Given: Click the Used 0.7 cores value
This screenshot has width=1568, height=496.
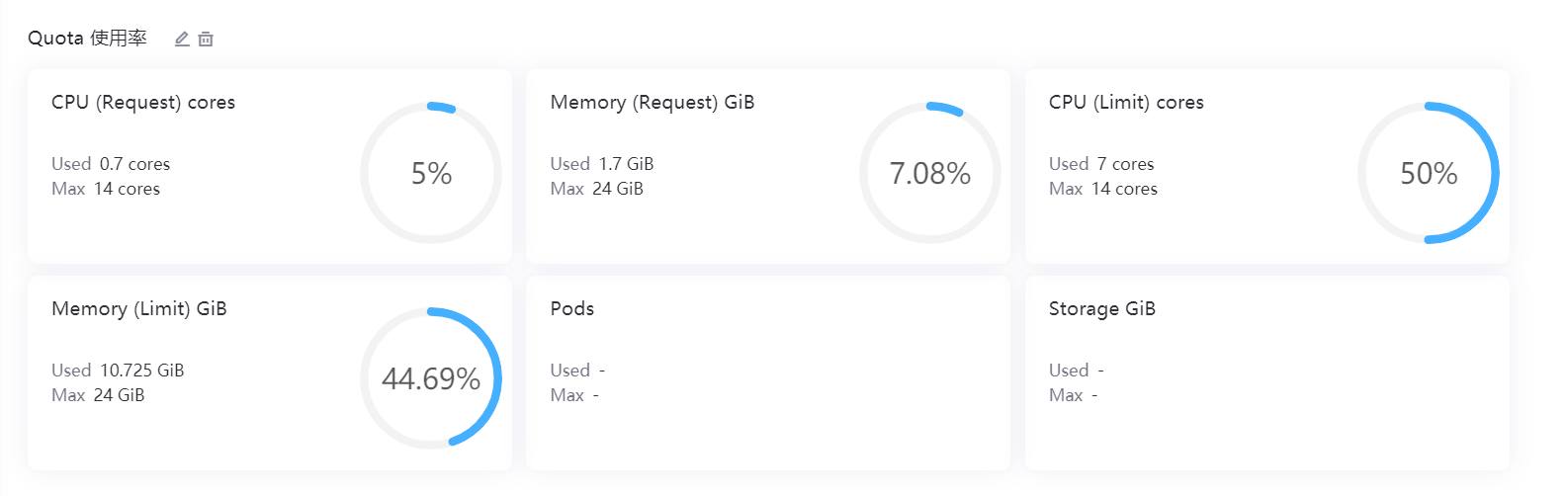Looking at the screenshot, I should coord(134,164).
